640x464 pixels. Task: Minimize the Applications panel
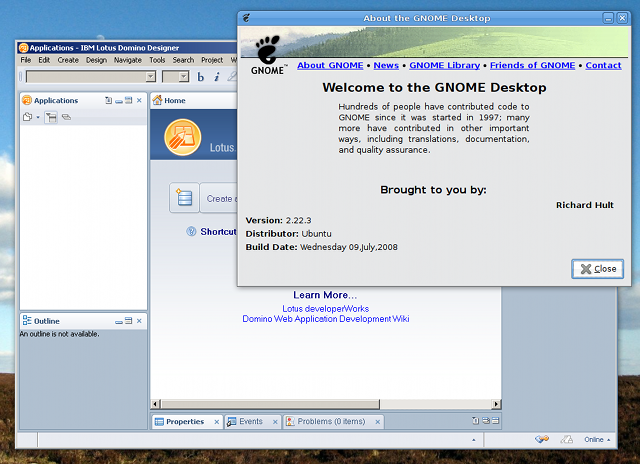coord(119,101)
